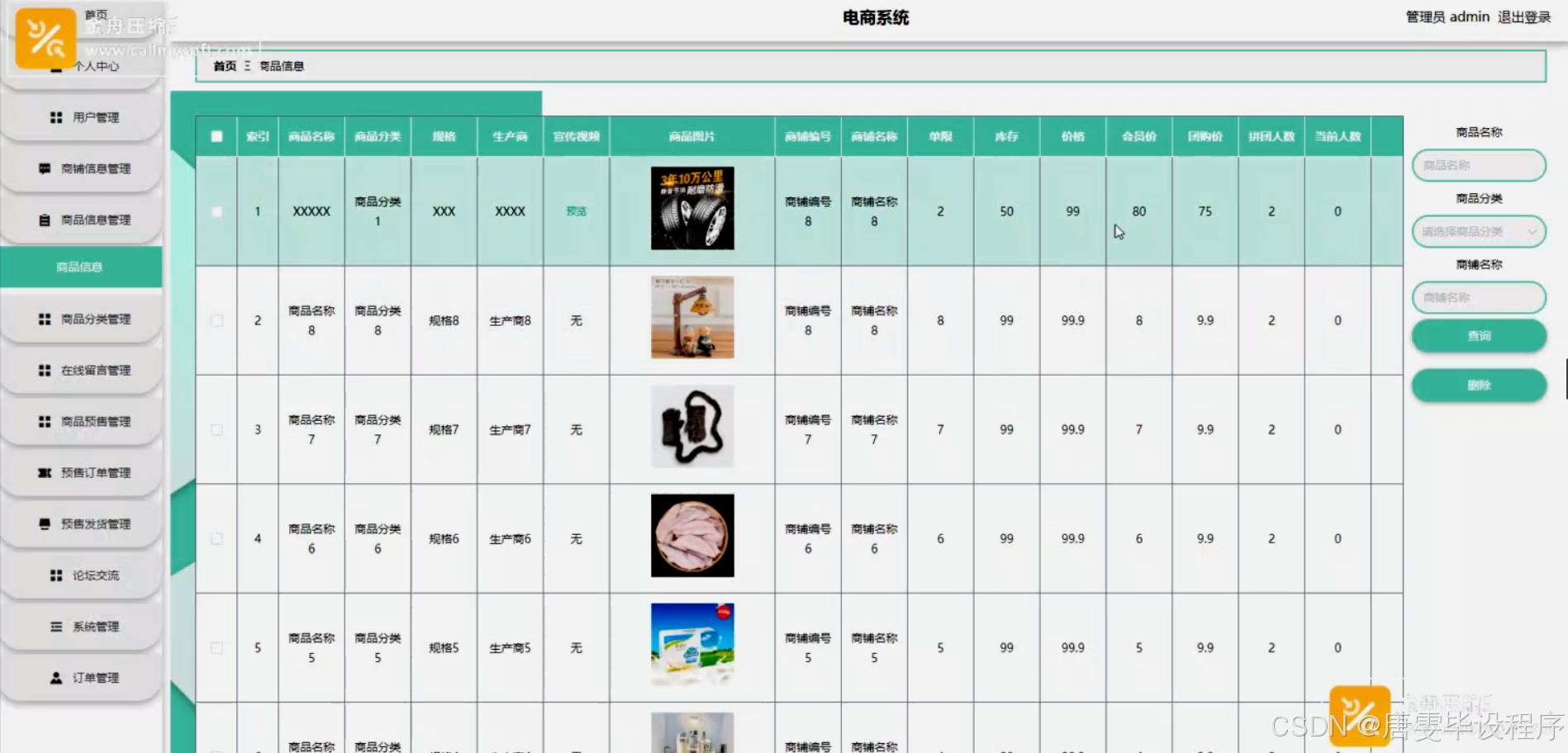Image resolution: width=1568 pixels, height=753 pixels.
Task: Click the 商品预售管理 grid icon
Action: point(45,421)
